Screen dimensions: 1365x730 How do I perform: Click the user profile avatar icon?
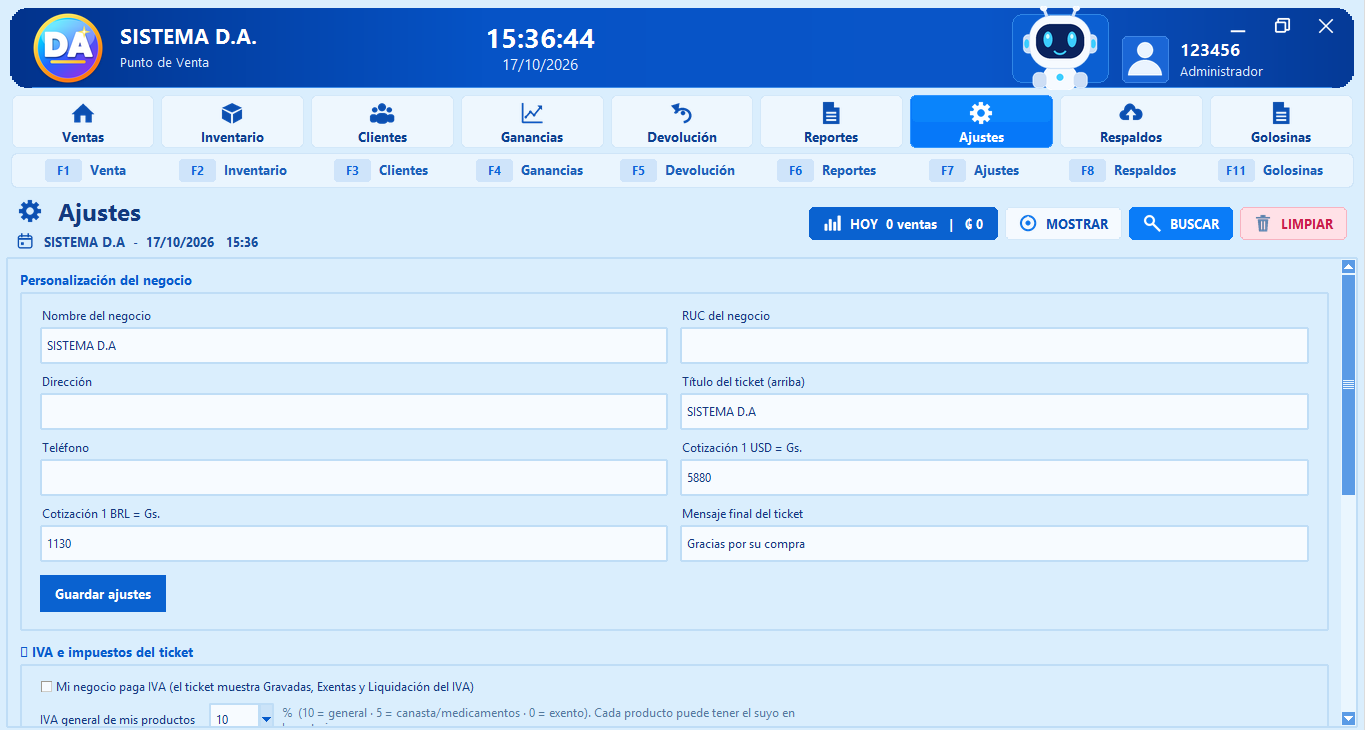(1145, 59)
